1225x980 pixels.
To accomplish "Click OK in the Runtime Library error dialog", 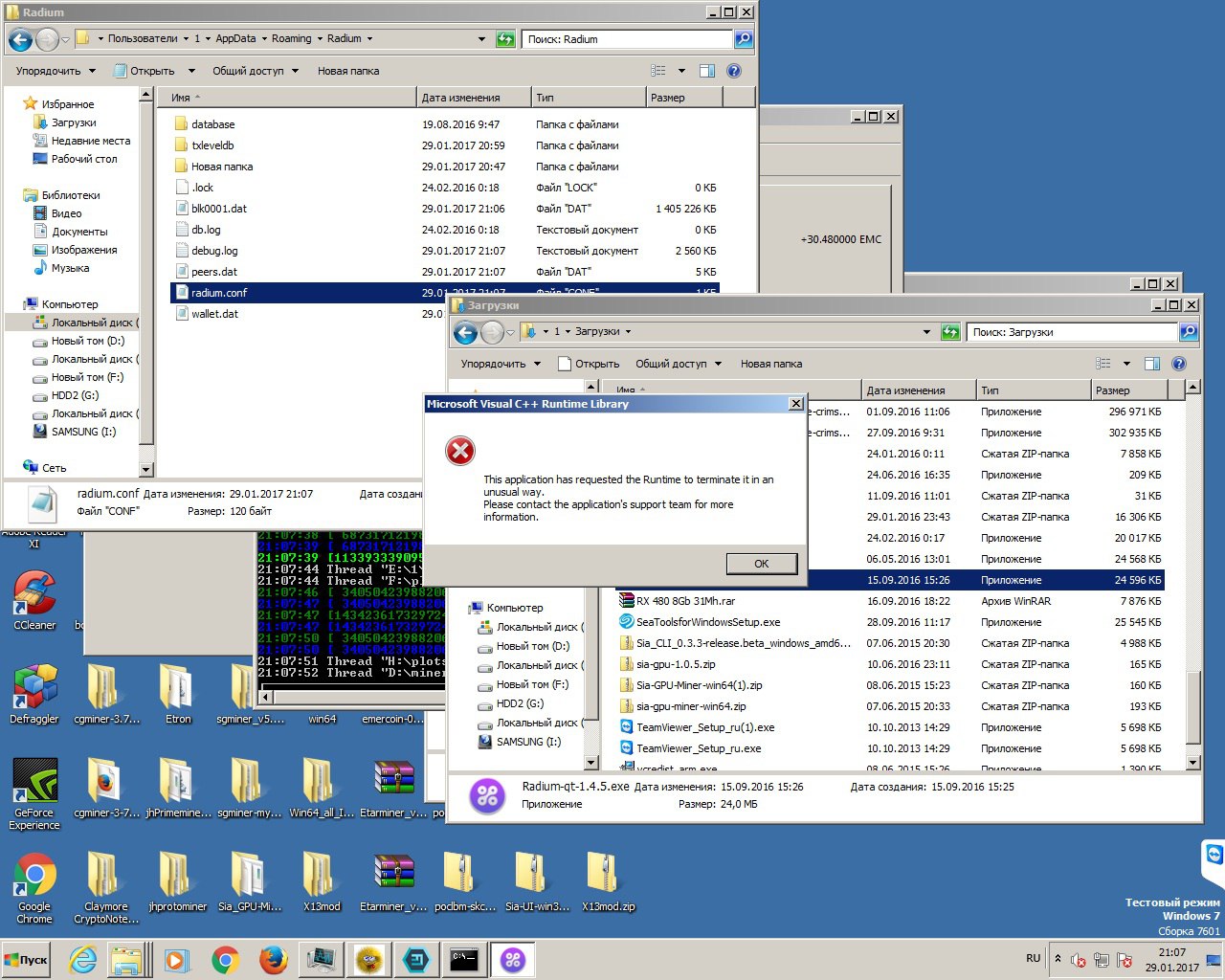I will coord(761,564).
